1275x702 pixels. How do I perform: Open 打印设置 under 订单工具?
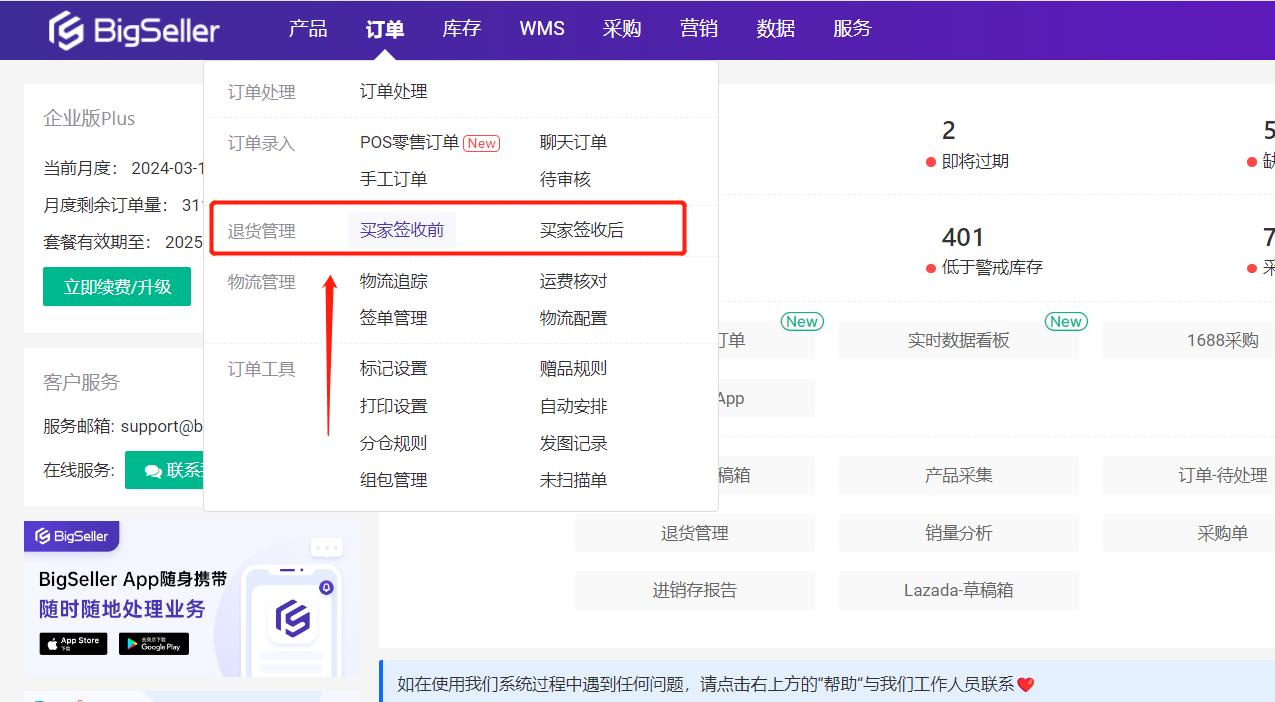tap(393, 406)
